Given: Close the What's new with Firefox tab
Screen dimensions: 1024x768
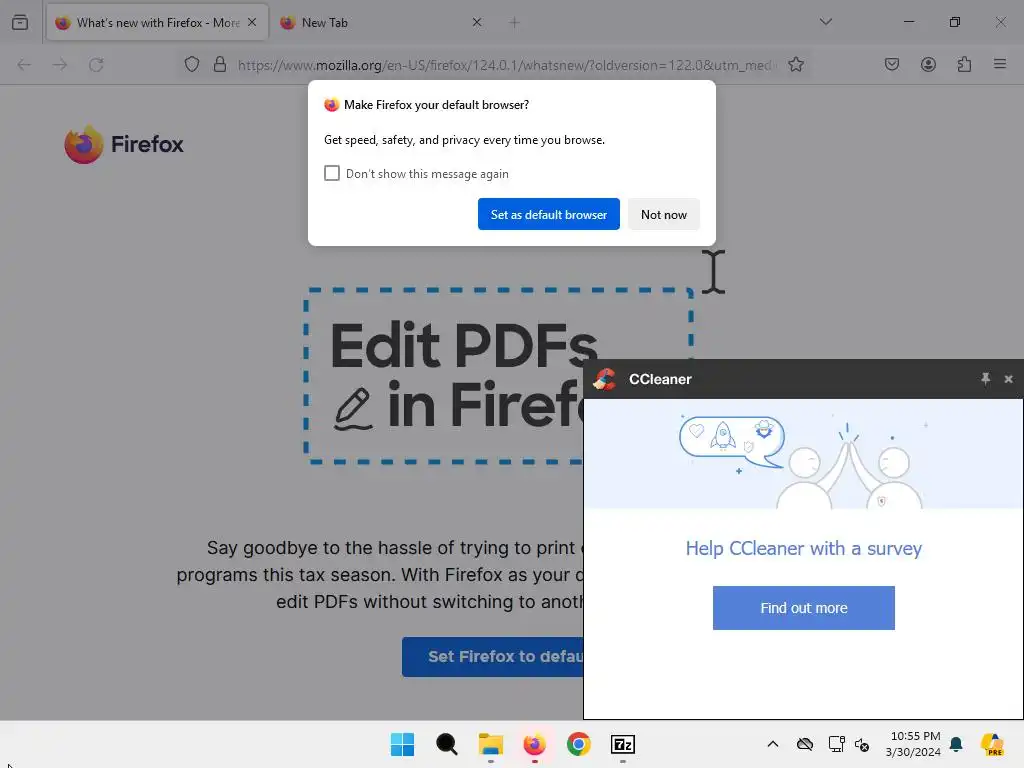Looking at the screenshot, I should (252, 22).
